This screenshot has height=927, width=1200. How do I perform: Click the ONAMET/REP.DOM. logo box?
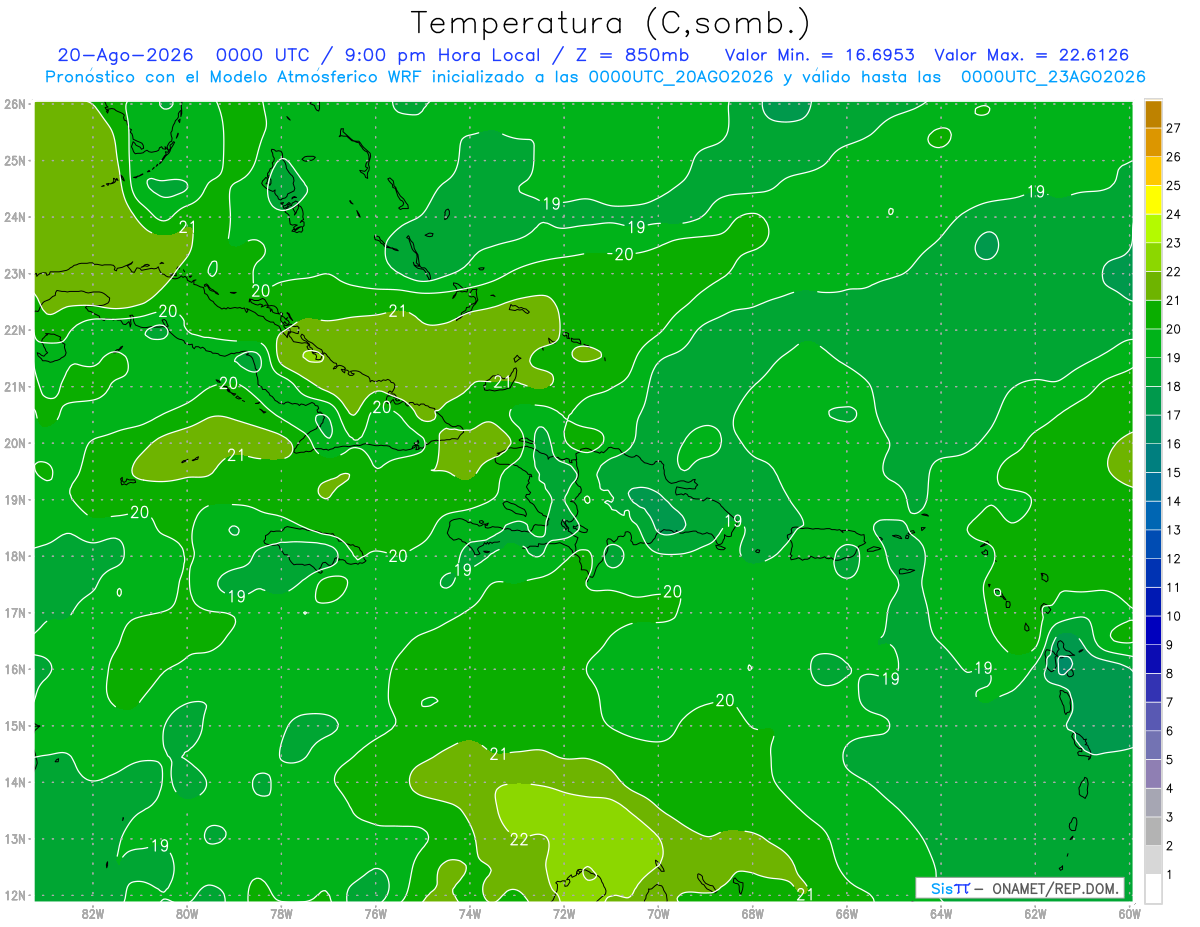(x=1020, y=888)
